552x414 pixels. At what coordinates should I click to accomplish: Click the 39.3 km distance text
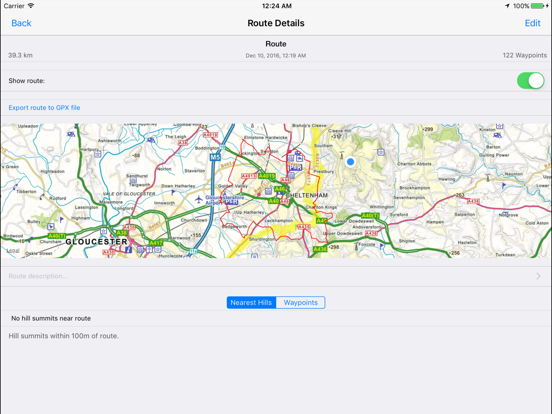pyautogui.click(x=20, y=55)
